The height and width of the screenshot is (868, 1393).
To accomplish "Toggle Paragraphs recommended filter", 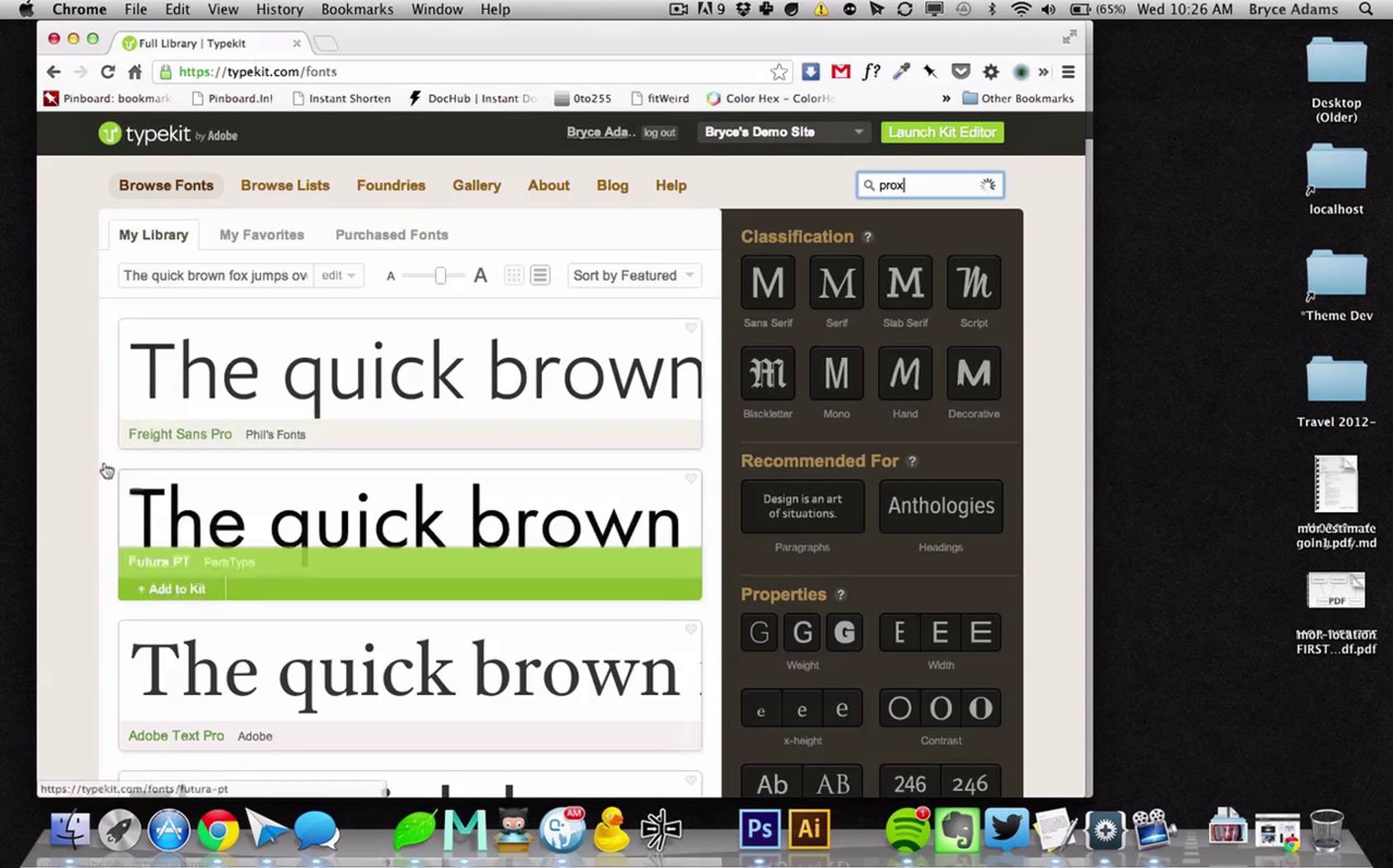I will [803, 507].
